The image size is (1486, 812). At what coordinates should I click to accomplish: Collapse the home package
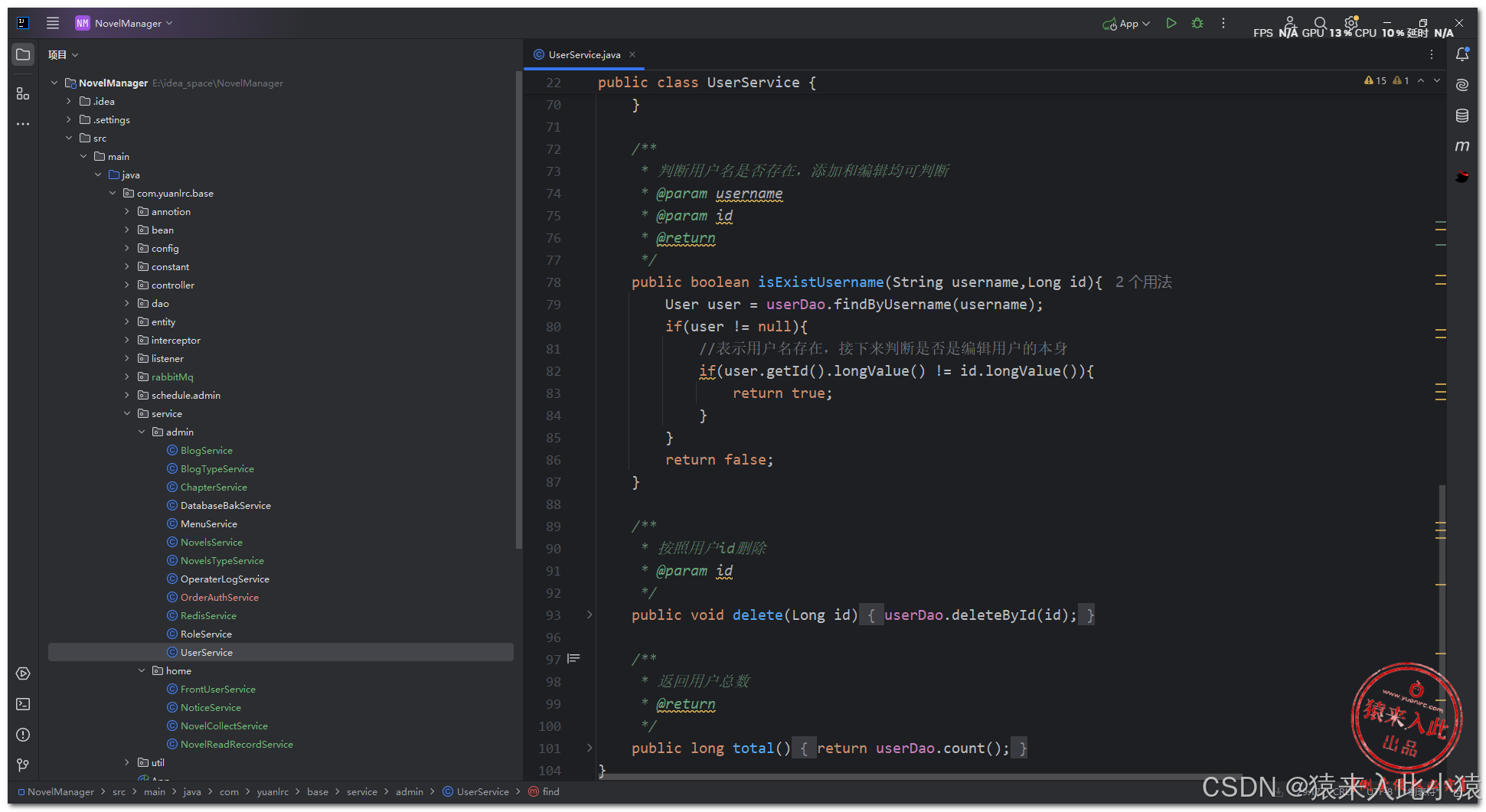142,670
